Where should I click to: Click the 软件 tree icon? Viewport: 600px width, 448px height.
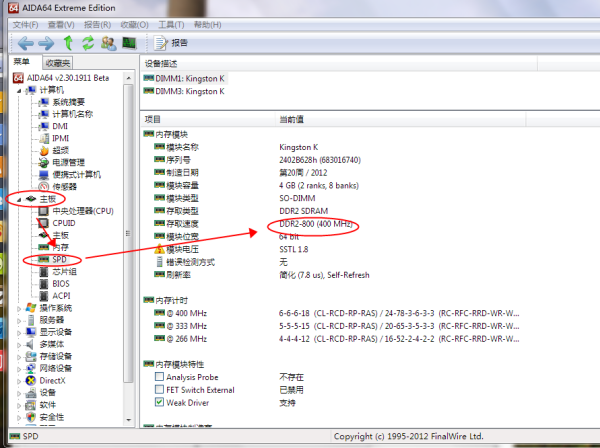(30, 405)
